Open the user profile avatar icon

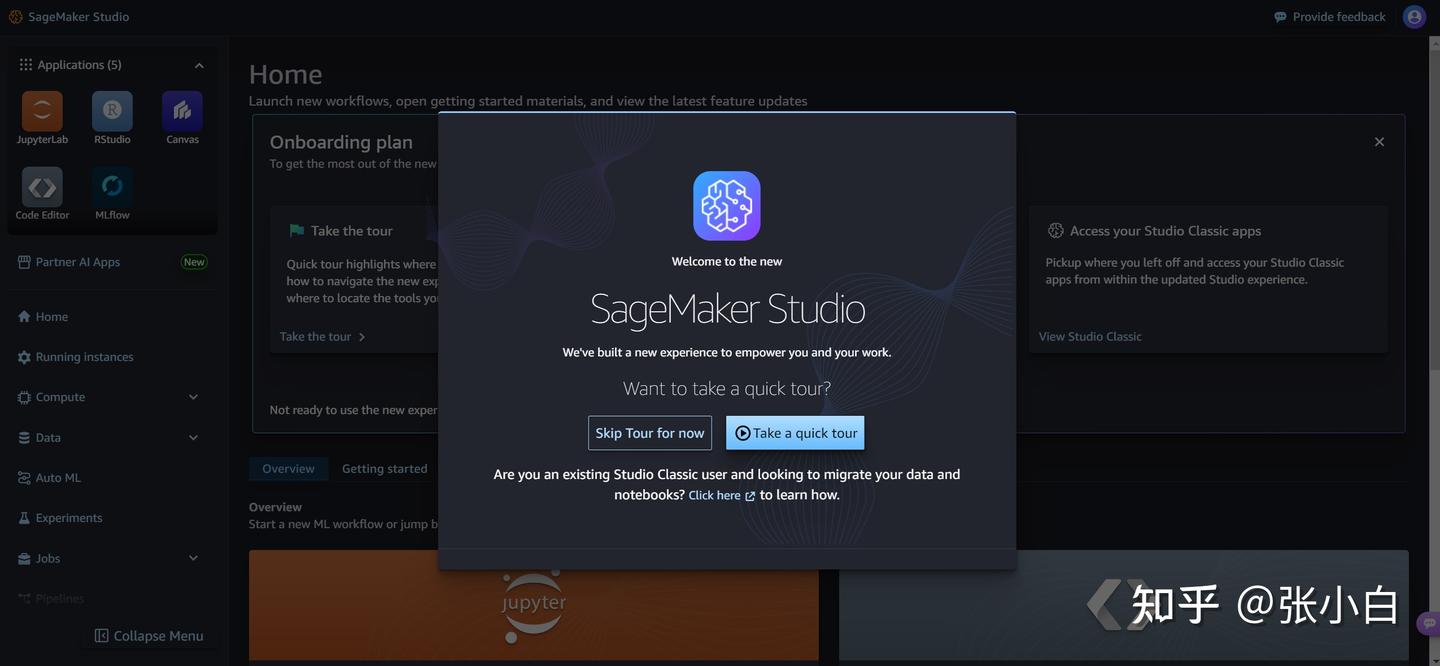[1414, 16]
